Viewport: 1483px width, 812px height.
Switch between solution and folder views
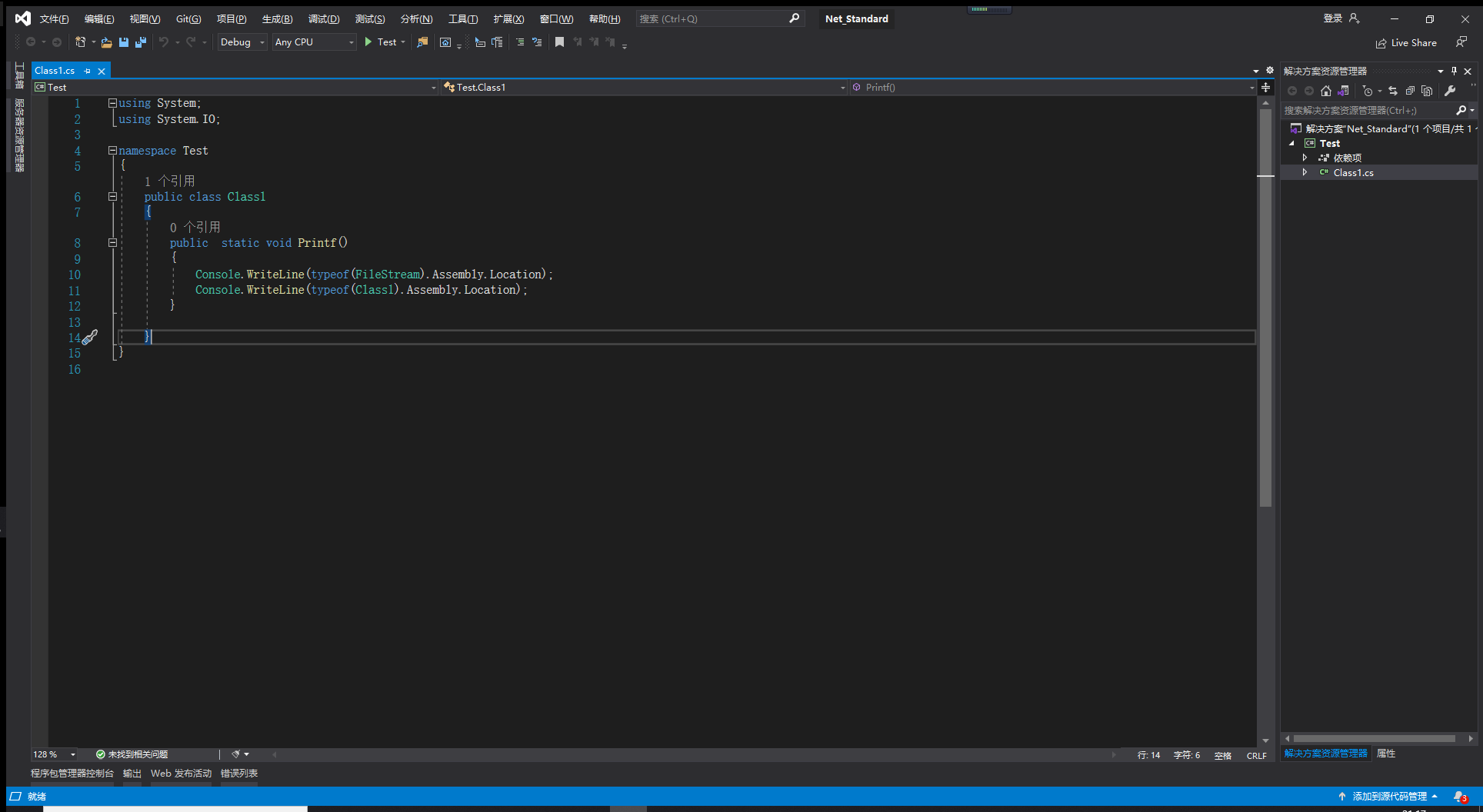point(1343,91)
